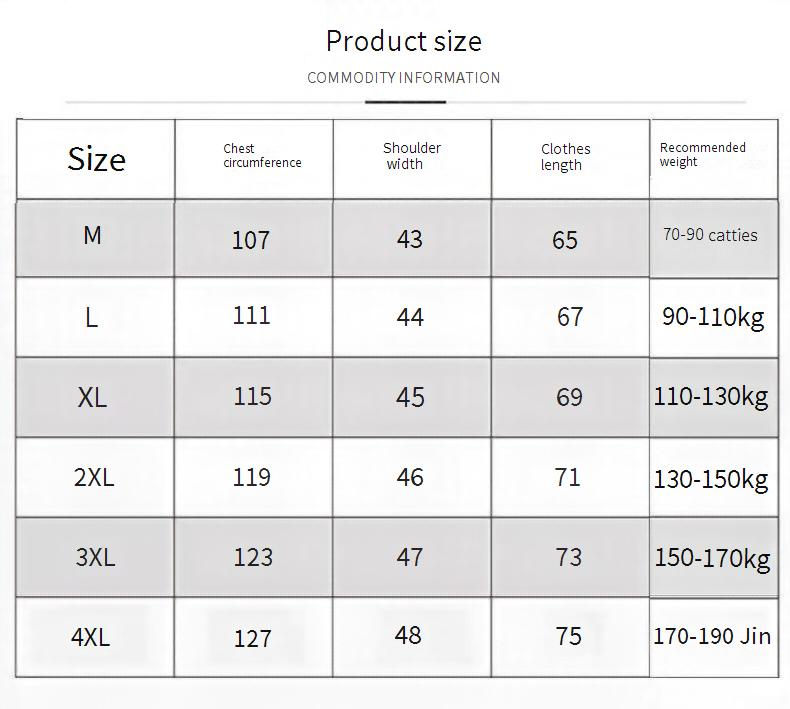Viewport: 790px width, 709px height.
Task: Click the Recommended weight header
Action: [702, 155]
